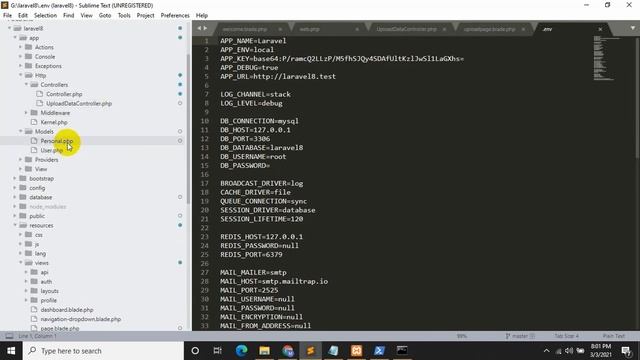Open the Edit menu
This screenshot has width=640, height=360.
[23, 15]
